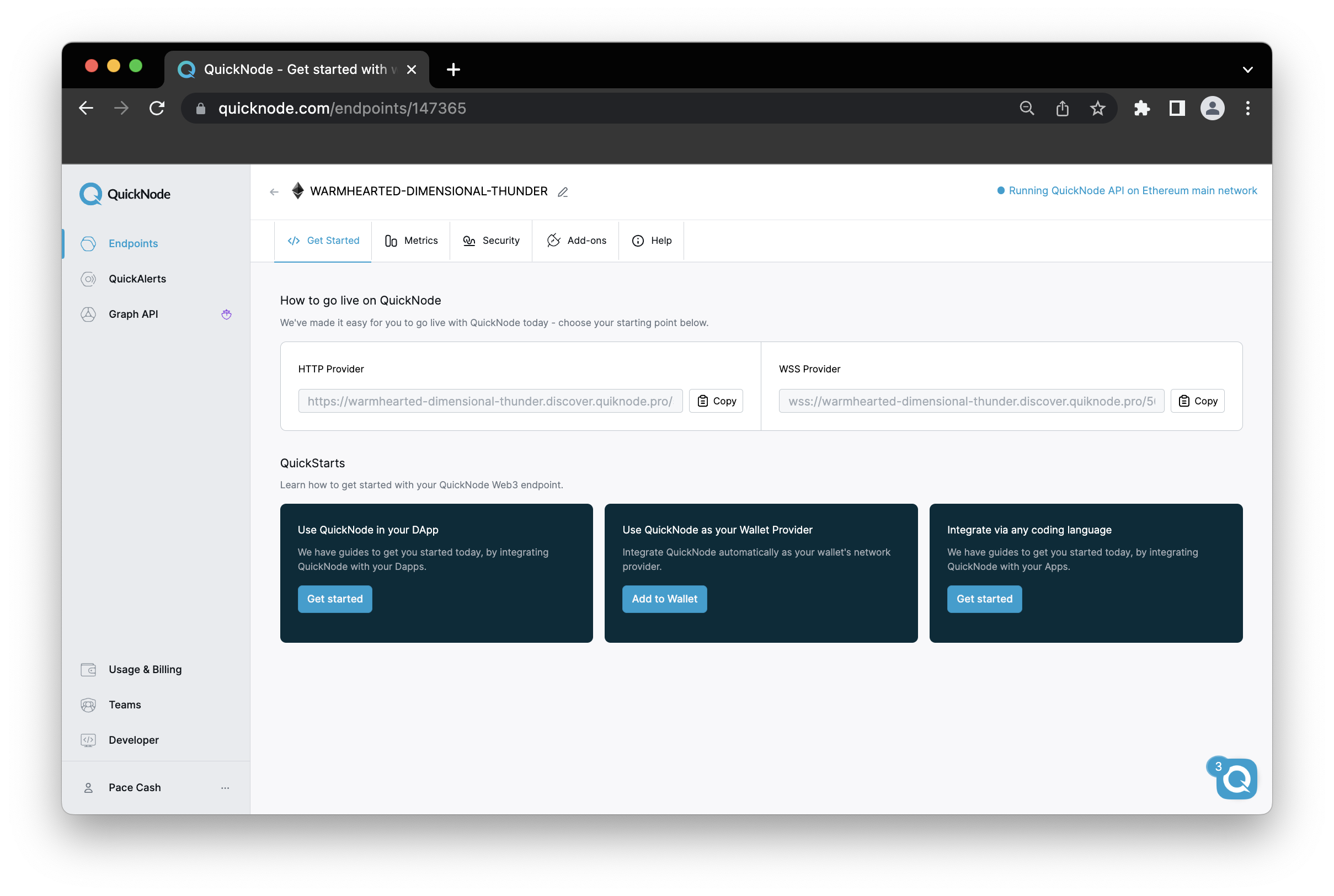Click the Add to Wallet button

click(x=664, y=599)
